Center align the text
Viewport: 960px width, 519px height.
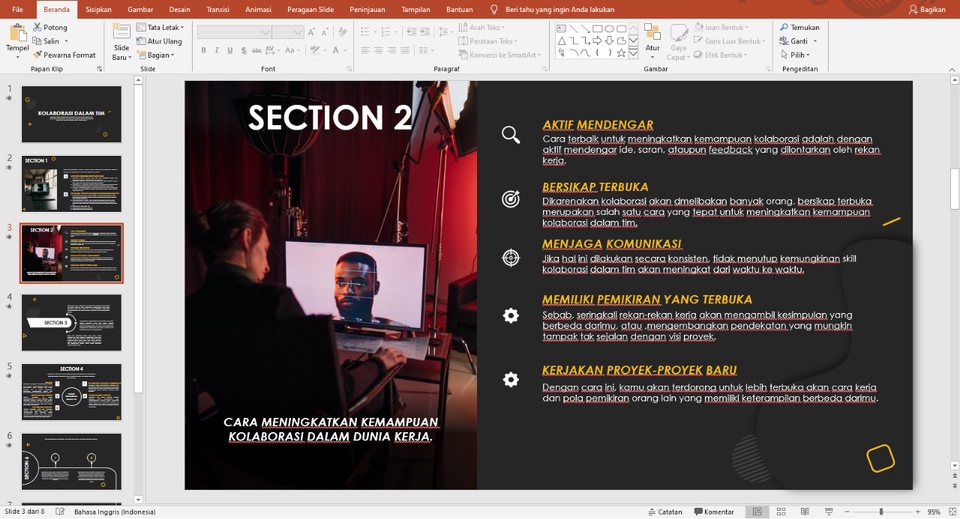coord(378,50)
